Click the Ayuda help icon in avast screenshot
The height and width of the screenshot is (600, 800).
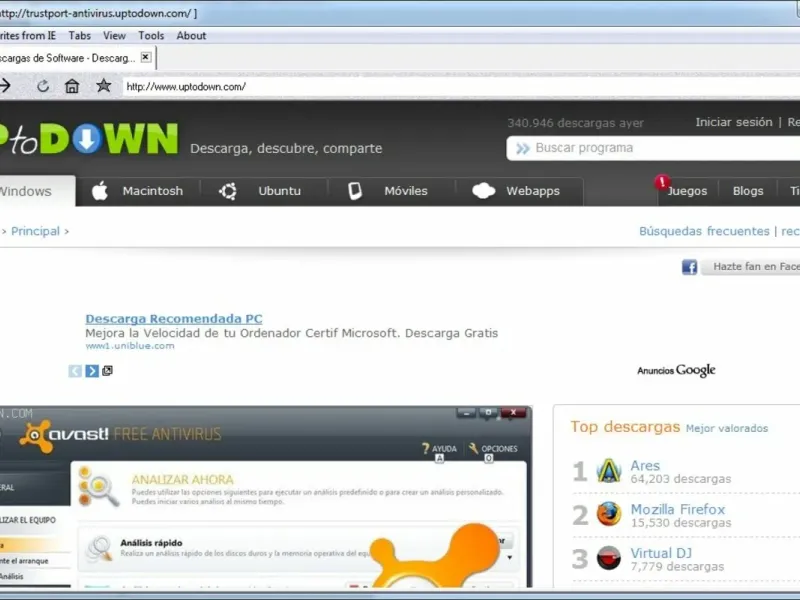coord(426,448)
